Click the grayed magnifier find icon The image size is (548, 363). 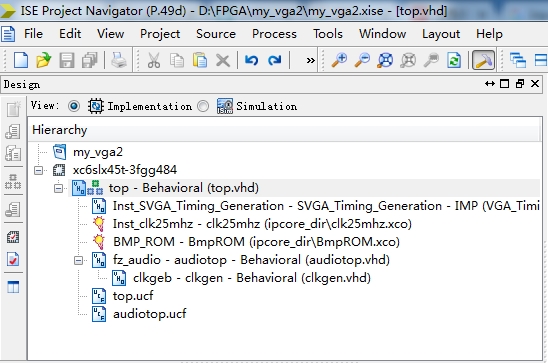click(x=431, y=60)
